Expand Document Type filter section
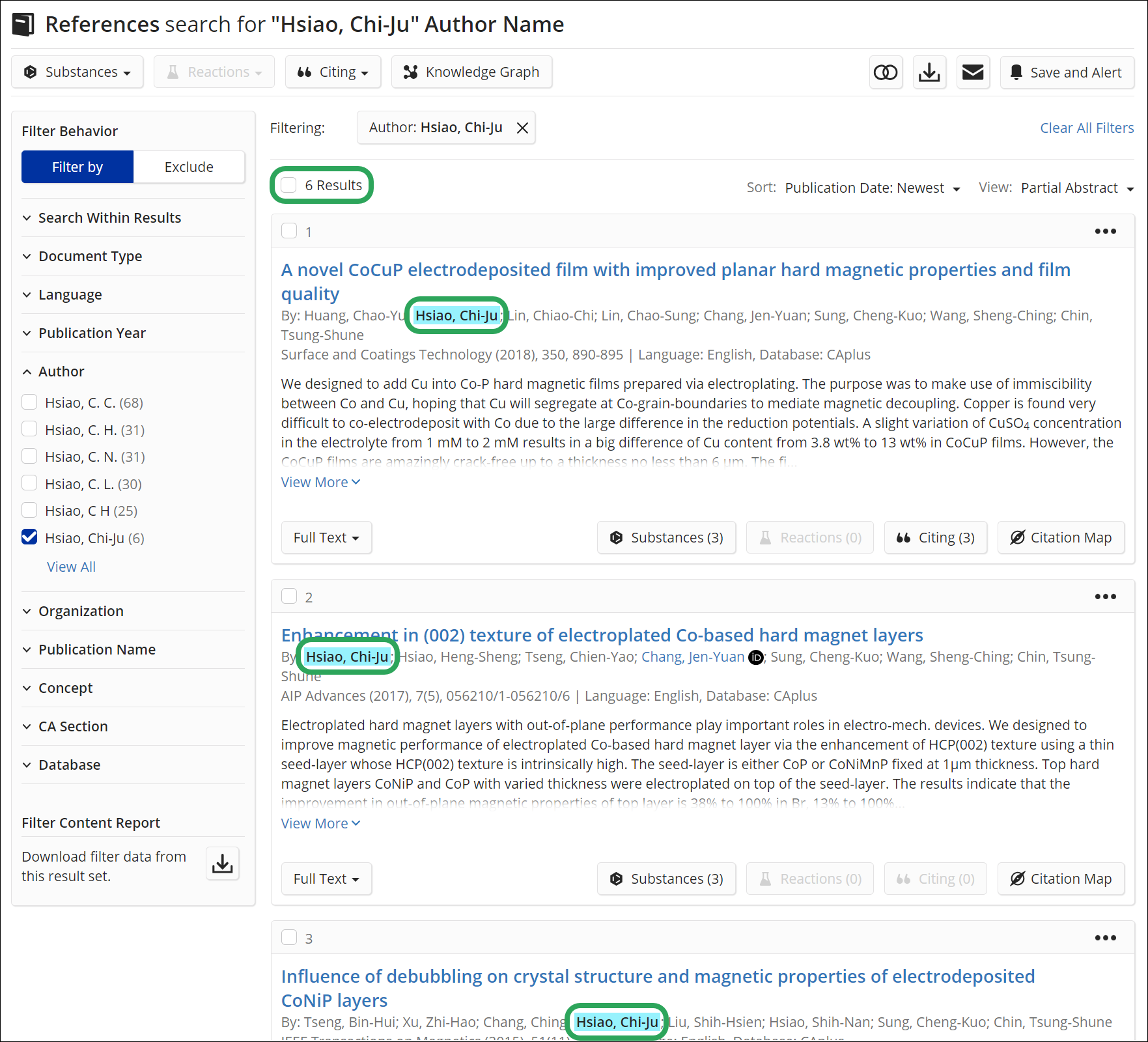The image size is (1148, 1042). coord(133,256)
